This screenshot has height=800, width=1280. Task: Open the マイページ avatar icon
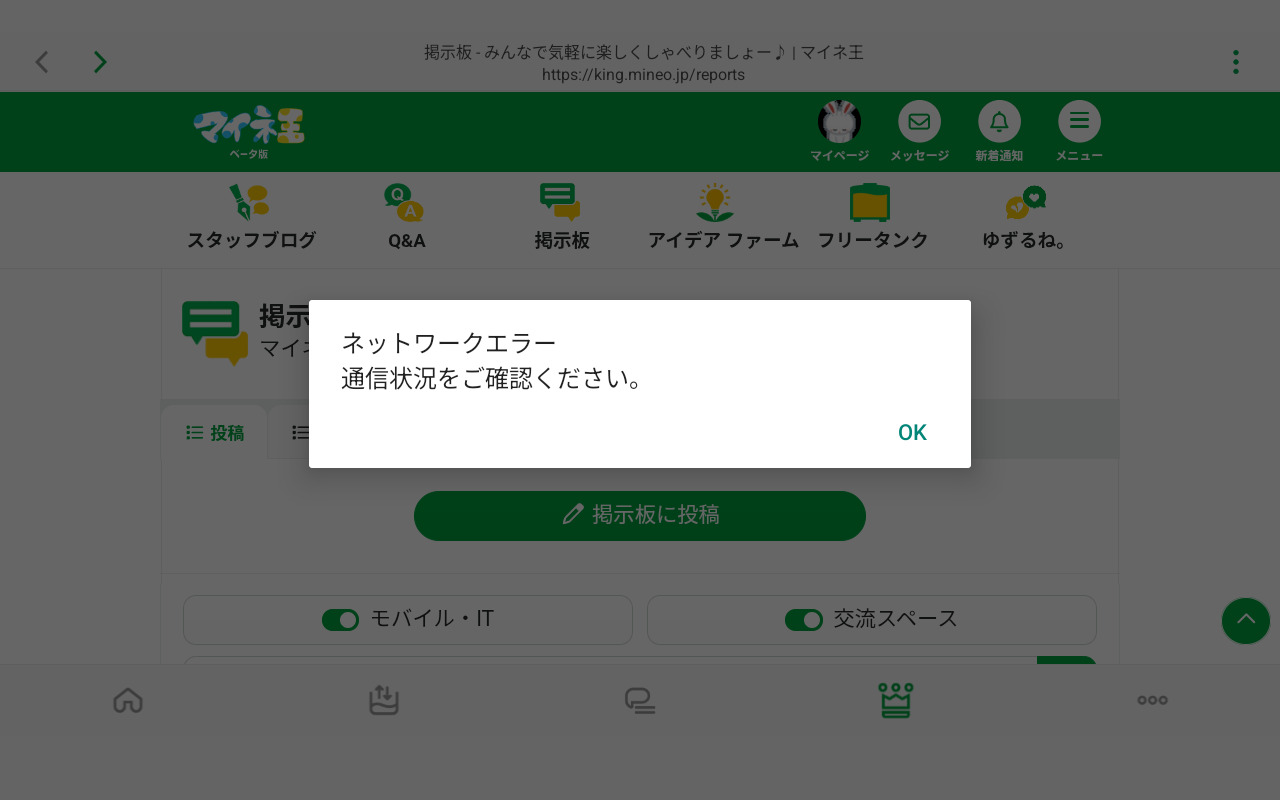[x=839, y=122]
